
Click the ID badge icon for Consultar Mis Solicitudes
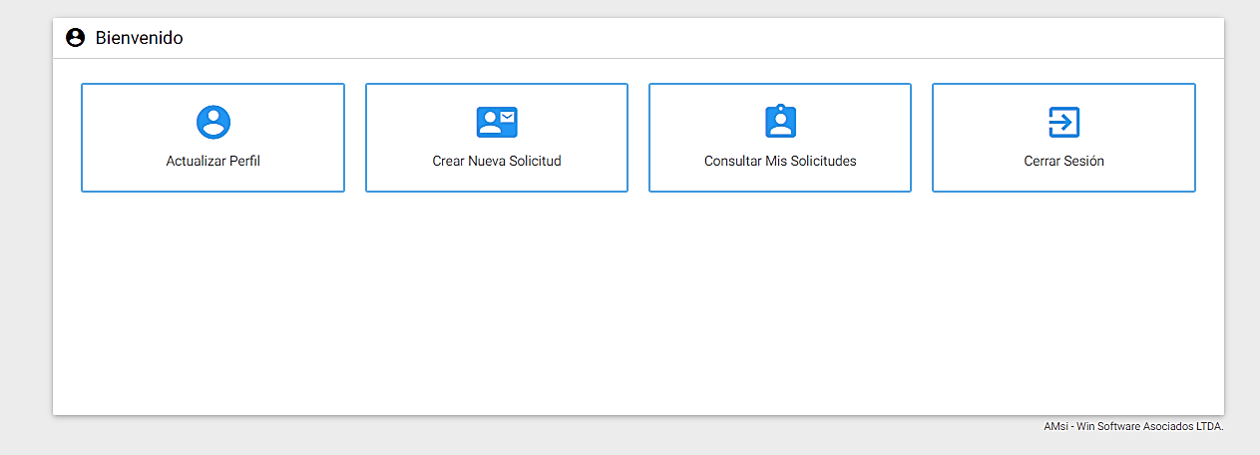(780, 121)
